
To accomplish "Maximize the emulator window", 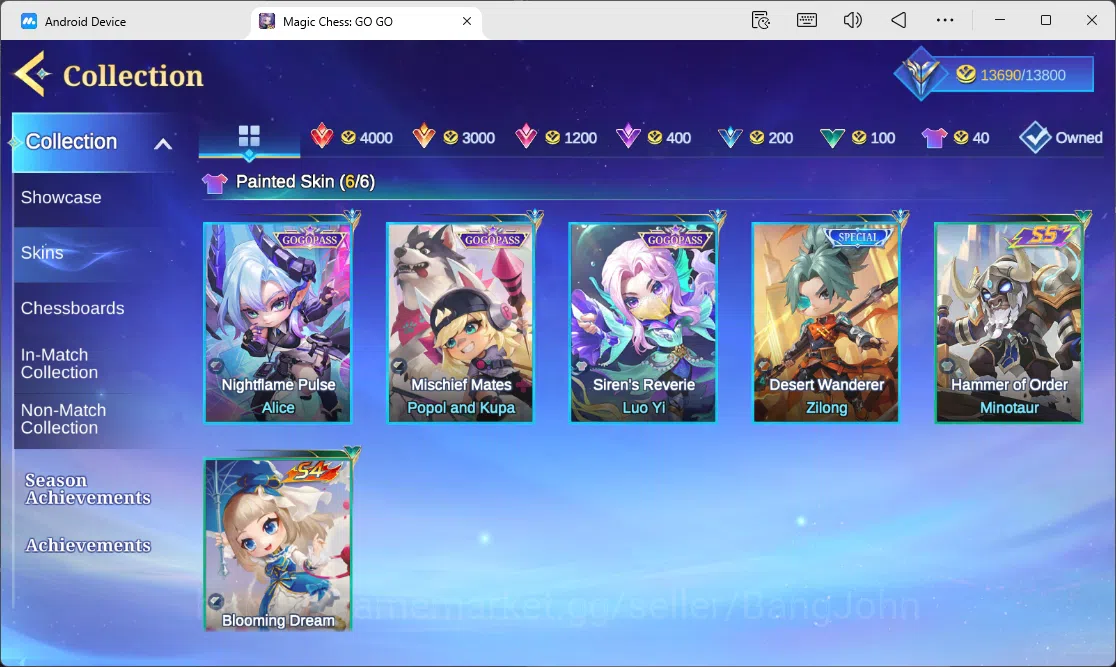I will [1046, 20].
